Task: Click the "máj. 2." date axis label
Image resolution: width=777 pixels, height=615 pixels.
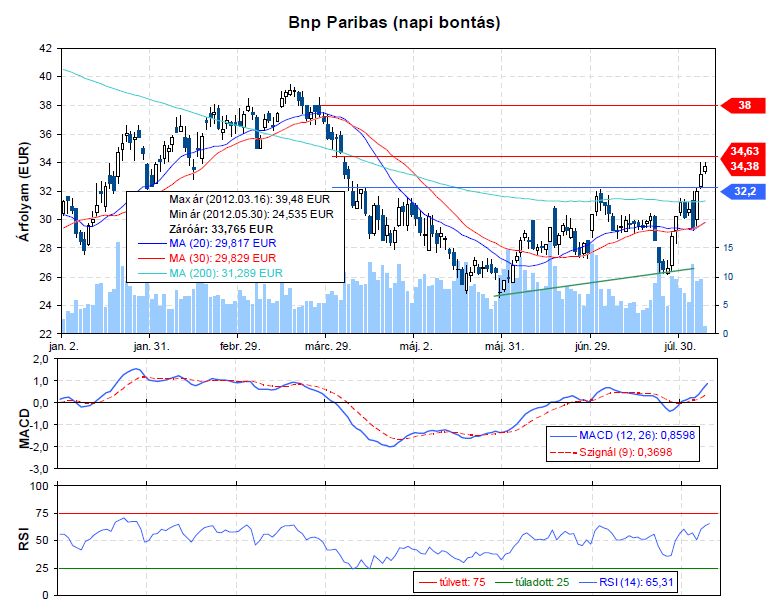Action: coord(416,346)
